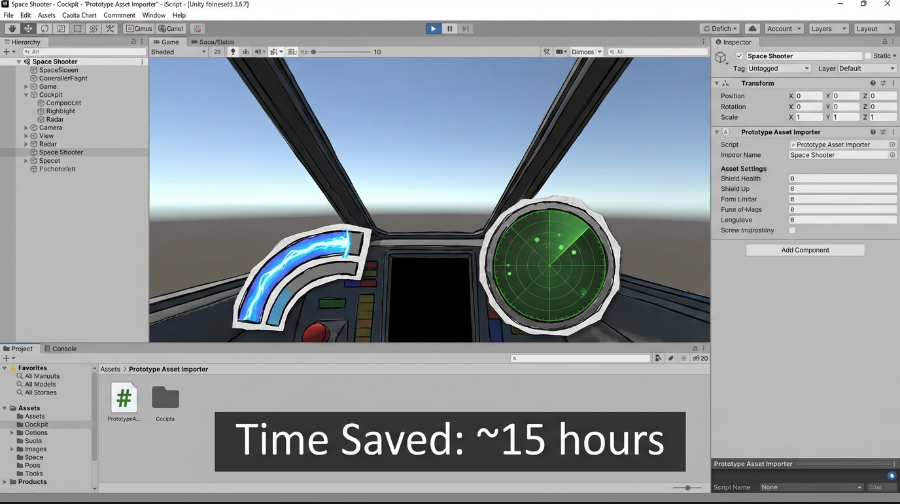This screenshot has width=900, height=504.
Task: Select Radar under Cockpit in Hierarchy
Action: (55, 119)
